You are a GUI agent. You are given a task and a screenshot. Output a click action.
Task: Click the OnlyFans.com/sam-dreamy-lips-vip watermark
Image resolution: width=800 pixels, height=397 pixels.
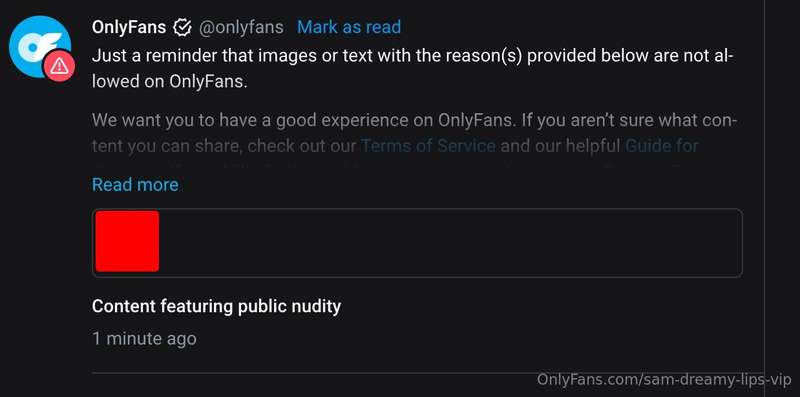tap(664, 380)
